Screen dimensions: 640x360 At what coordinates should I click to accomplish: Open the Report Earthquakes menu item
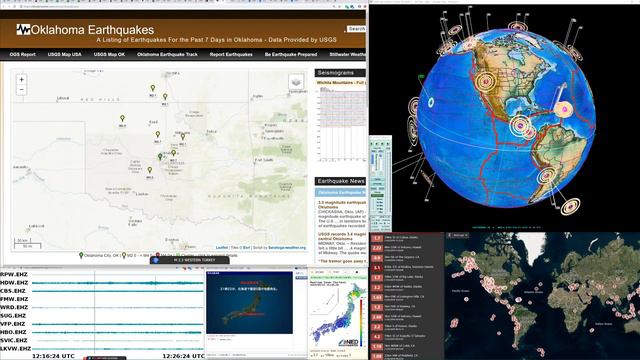click(x=231, y=54)
